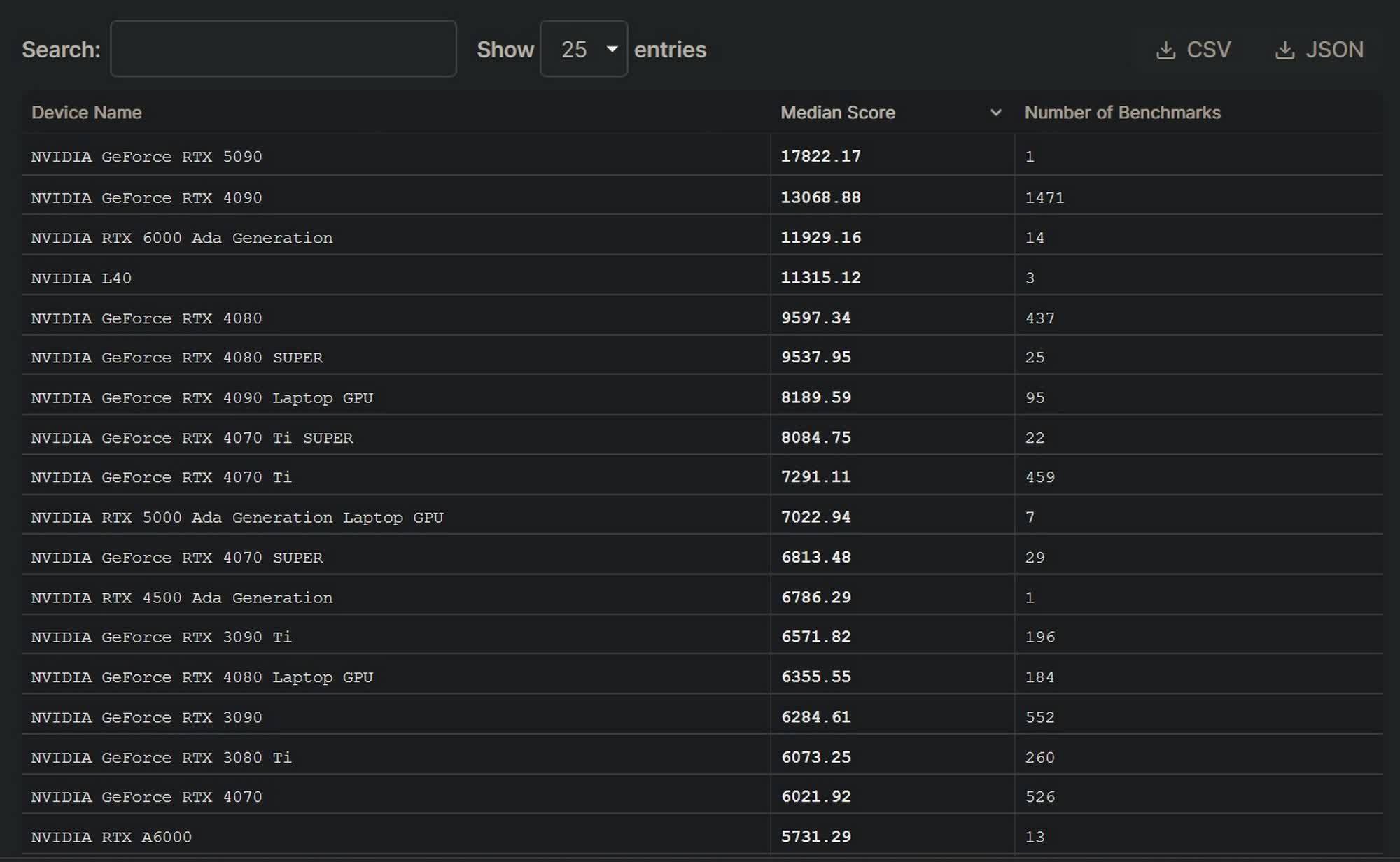Select the NVIDIA GeForce RTX 4090 row
Image resolution: width=1400 pixels, height=862 pixels.
click(147, 198)
